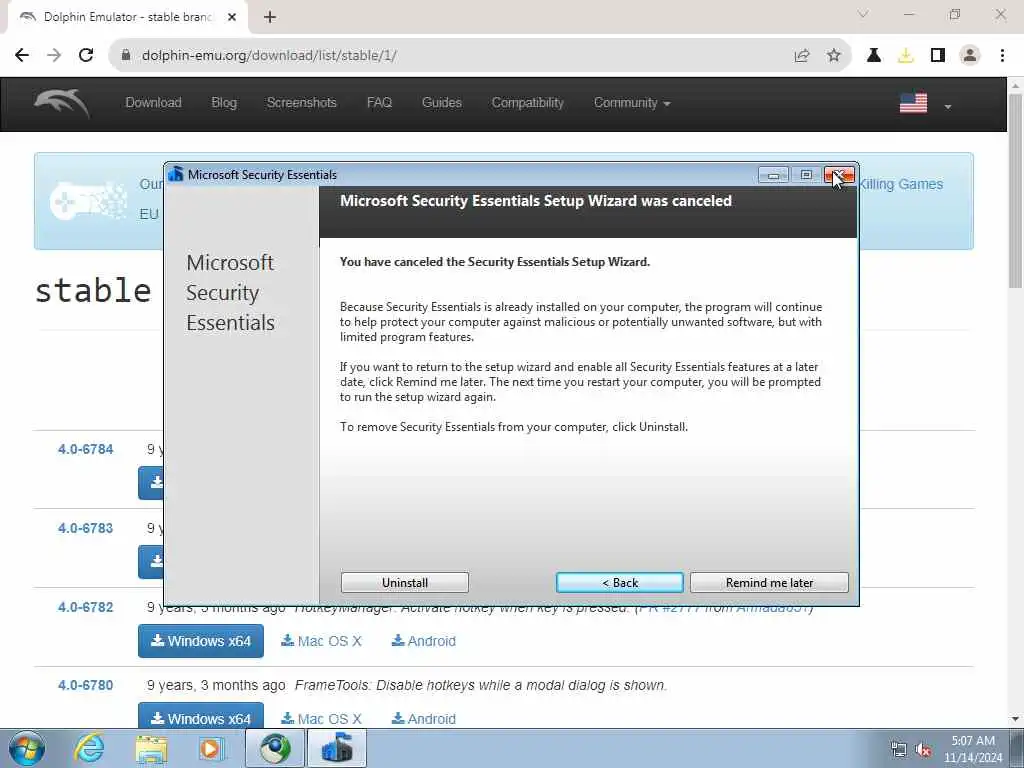This screenshot has height=768, width=1024.
Task: Reload the page with the refresh icon
Action: click(86, 56)
